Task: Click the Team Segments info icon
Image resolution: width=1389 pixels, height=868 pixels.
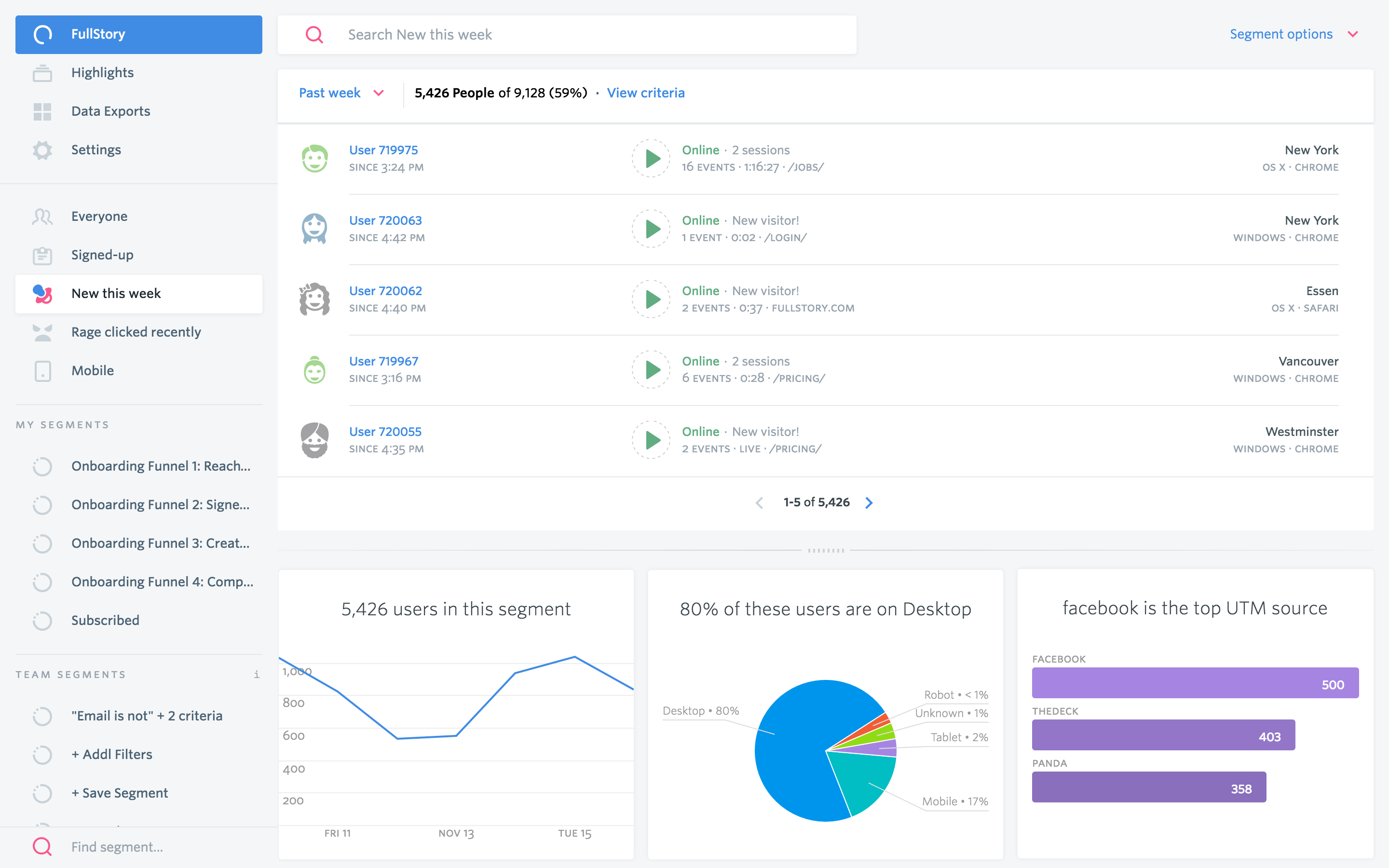Action: (x=256, y=675)
